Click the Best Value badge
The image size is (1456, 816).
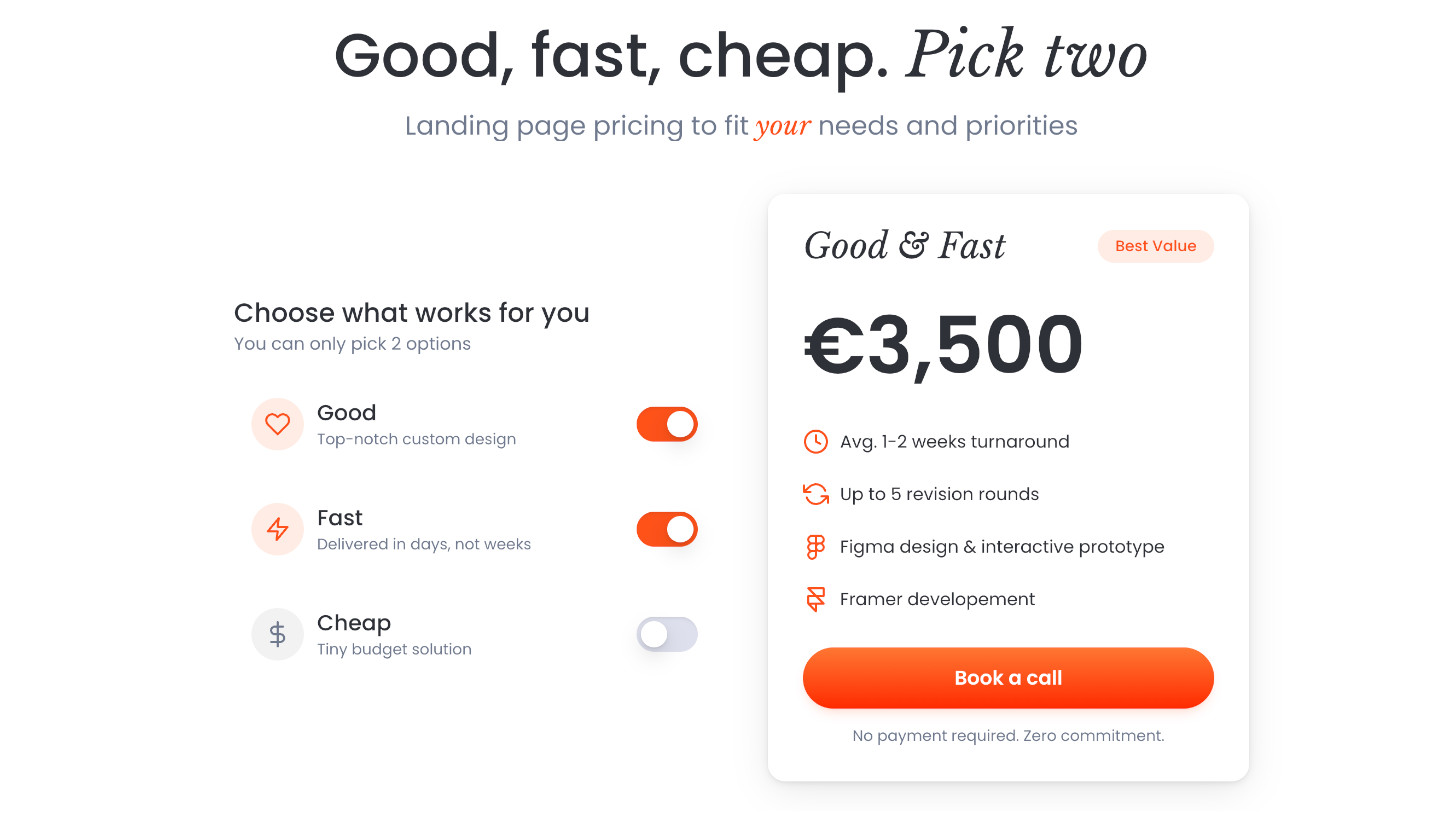pyautogui.click(x=1155, y=246)
